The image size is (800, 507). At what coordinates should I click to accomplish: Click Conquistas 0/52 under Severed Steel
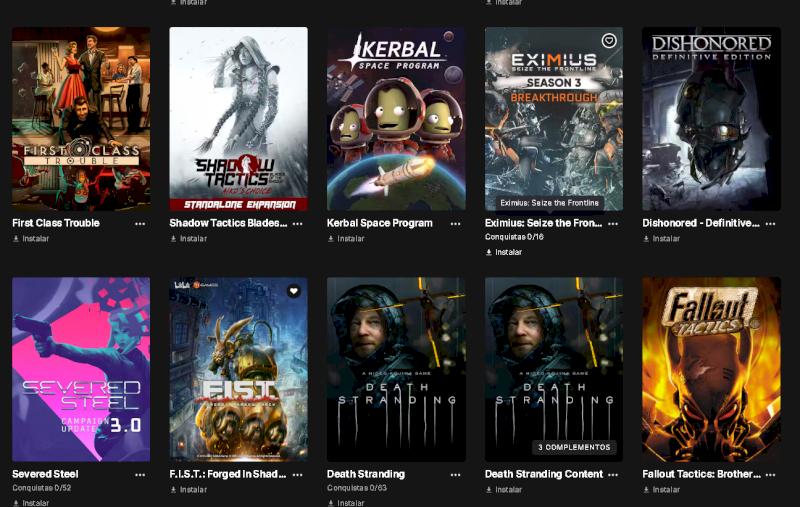pyautogui.click(x=41, y=488)
